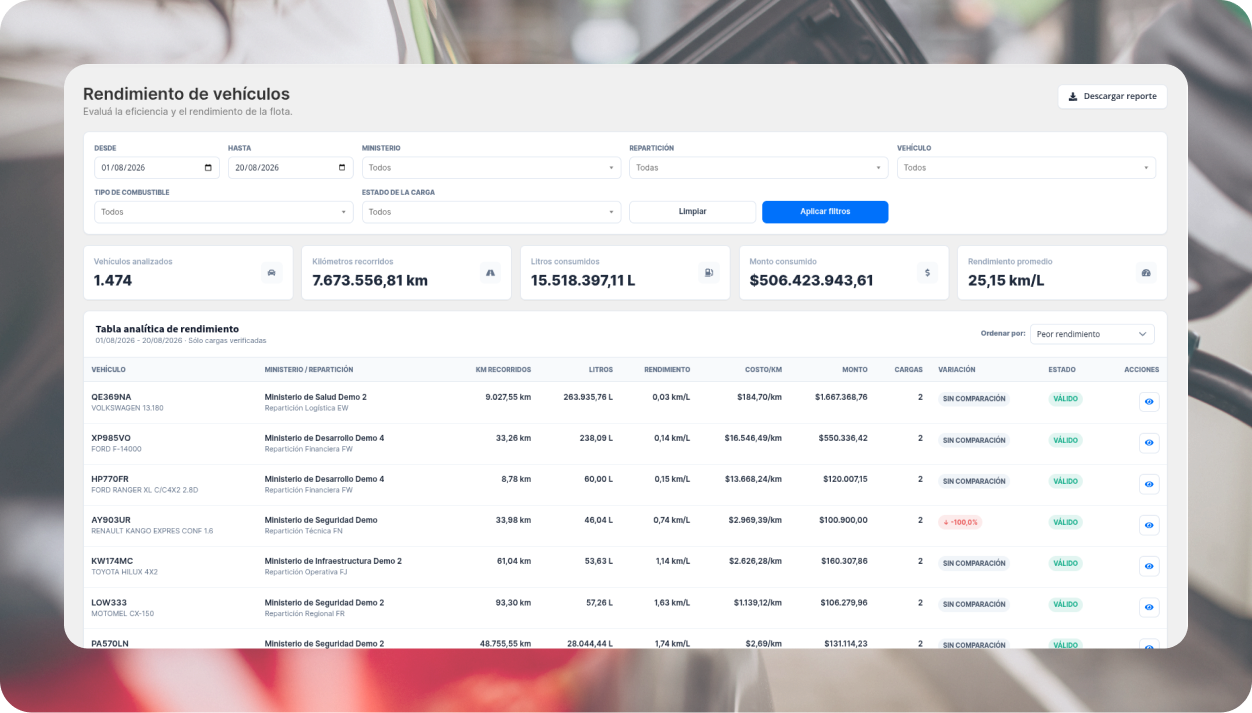Click the Tabla analítica de rendimiento title

click(167, 329)
